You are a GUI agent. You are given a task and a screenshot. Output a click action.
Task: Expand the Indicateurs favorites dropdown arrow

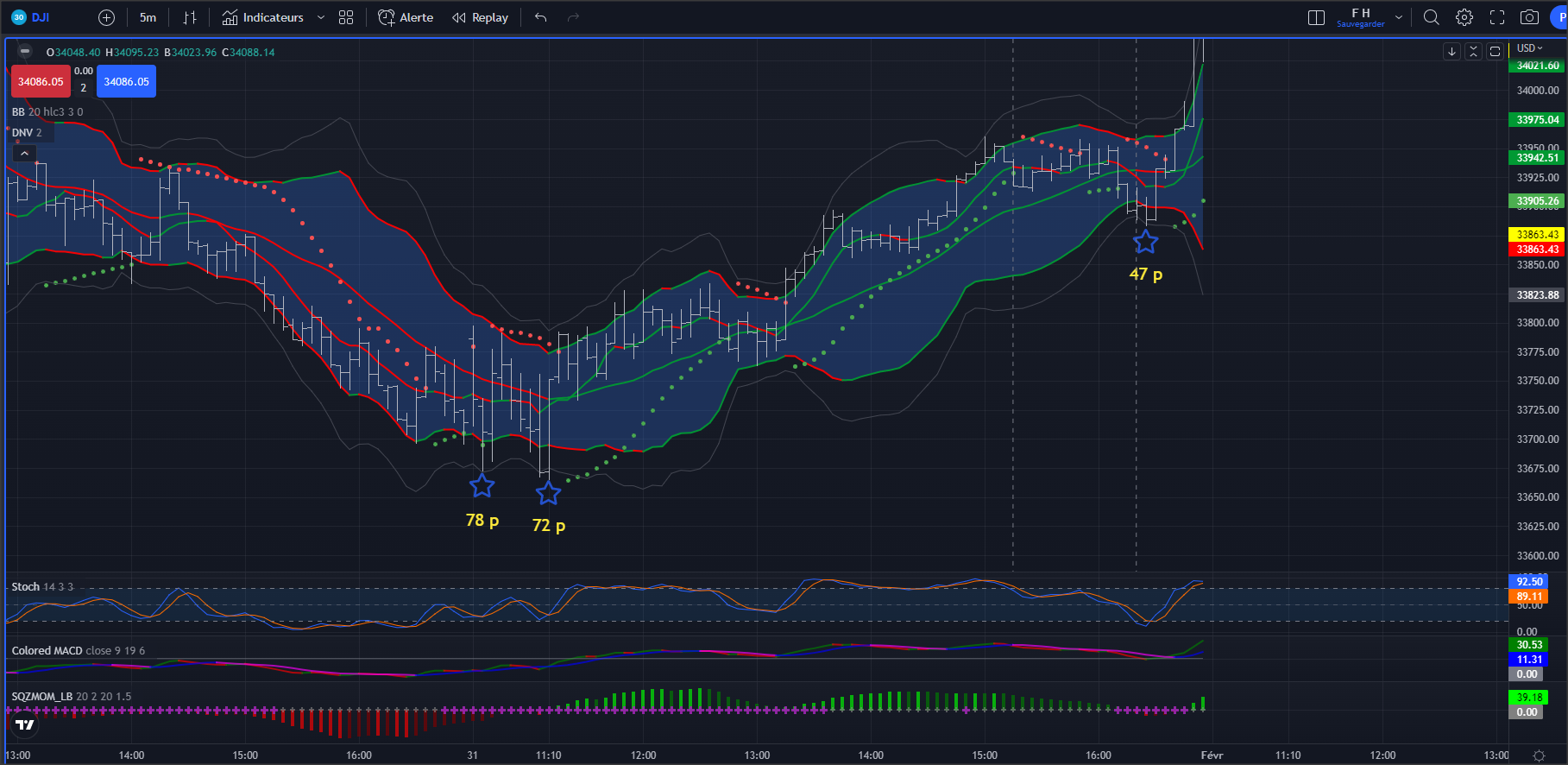pos(321,17)
